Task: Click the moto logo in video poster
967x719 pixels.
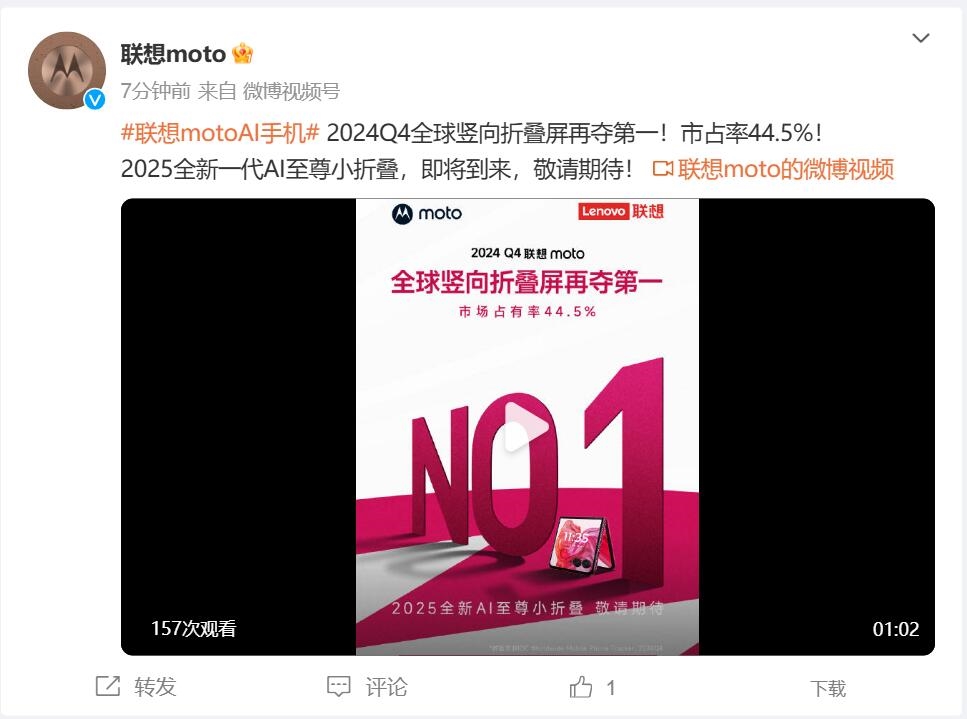Action: tap(427, 213)
